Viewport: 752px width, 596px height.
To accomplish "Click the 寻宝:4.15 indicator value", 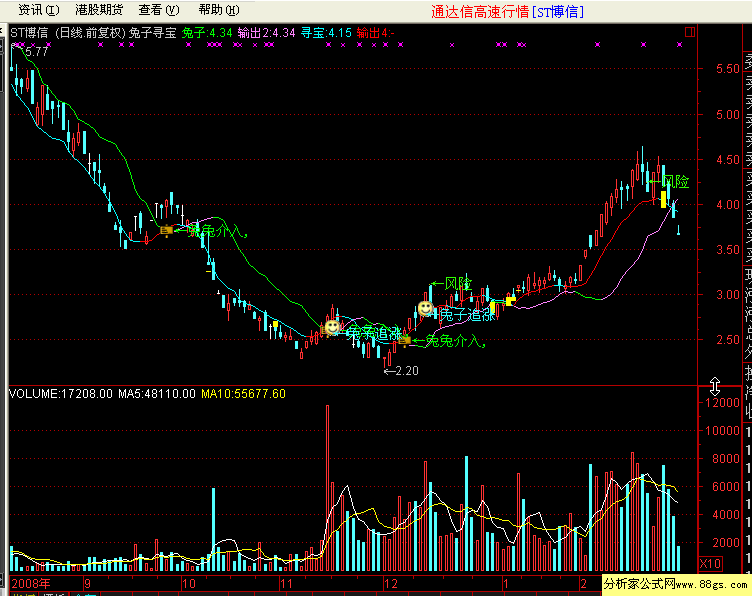I will coord(326,33).
